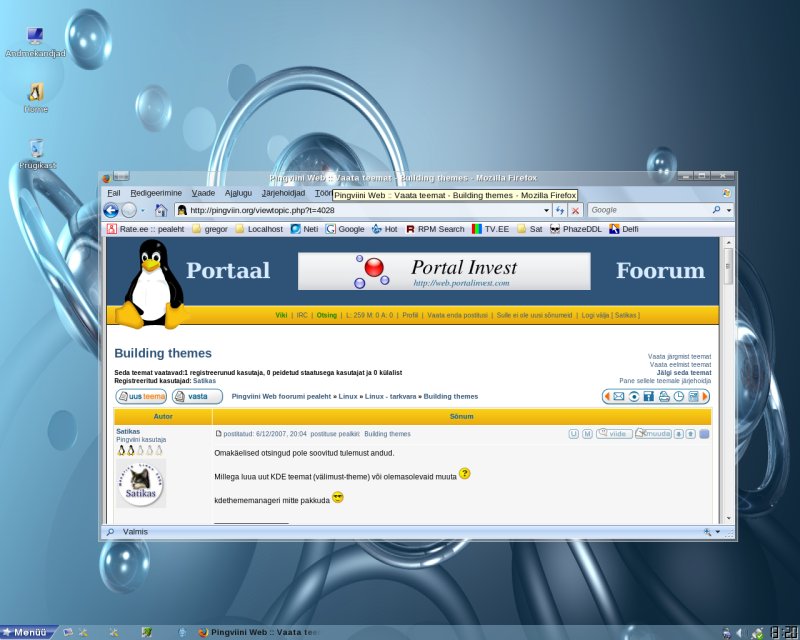Image resolution: width=800 pixels, height=640 pixels.
Task: Click the home icon in Firefox toolbar
Action: (x=161, y=210)
